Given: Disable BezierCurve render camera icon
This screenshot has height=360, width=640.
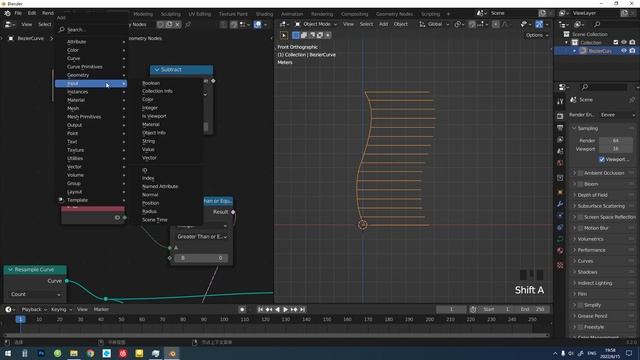Looking at the screenshot, I should tap(632, 51).
